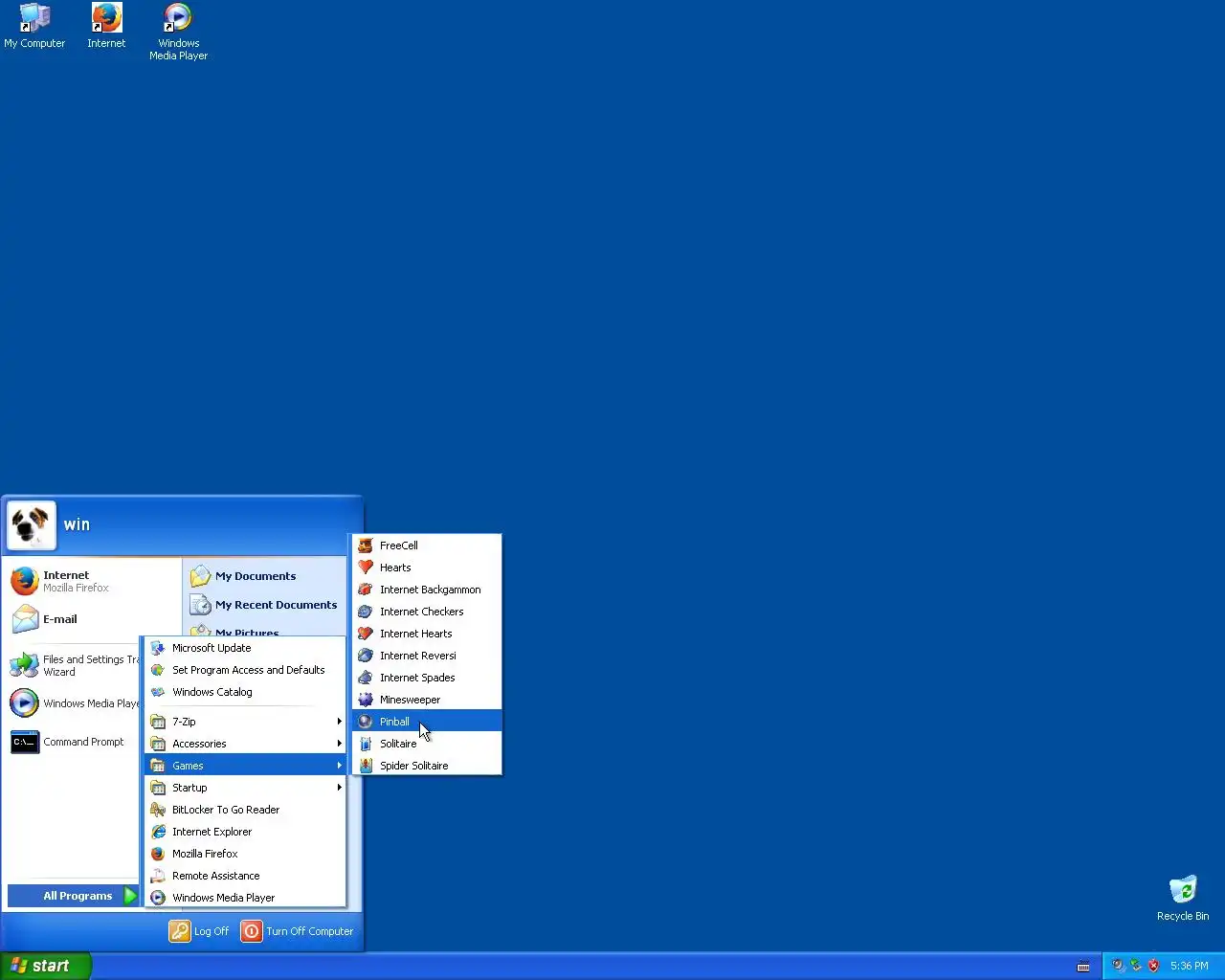The width and height of the screenshot is (1225, 980).
Task: Open My Computer desktop icon
Action: (x=34, y=26)
